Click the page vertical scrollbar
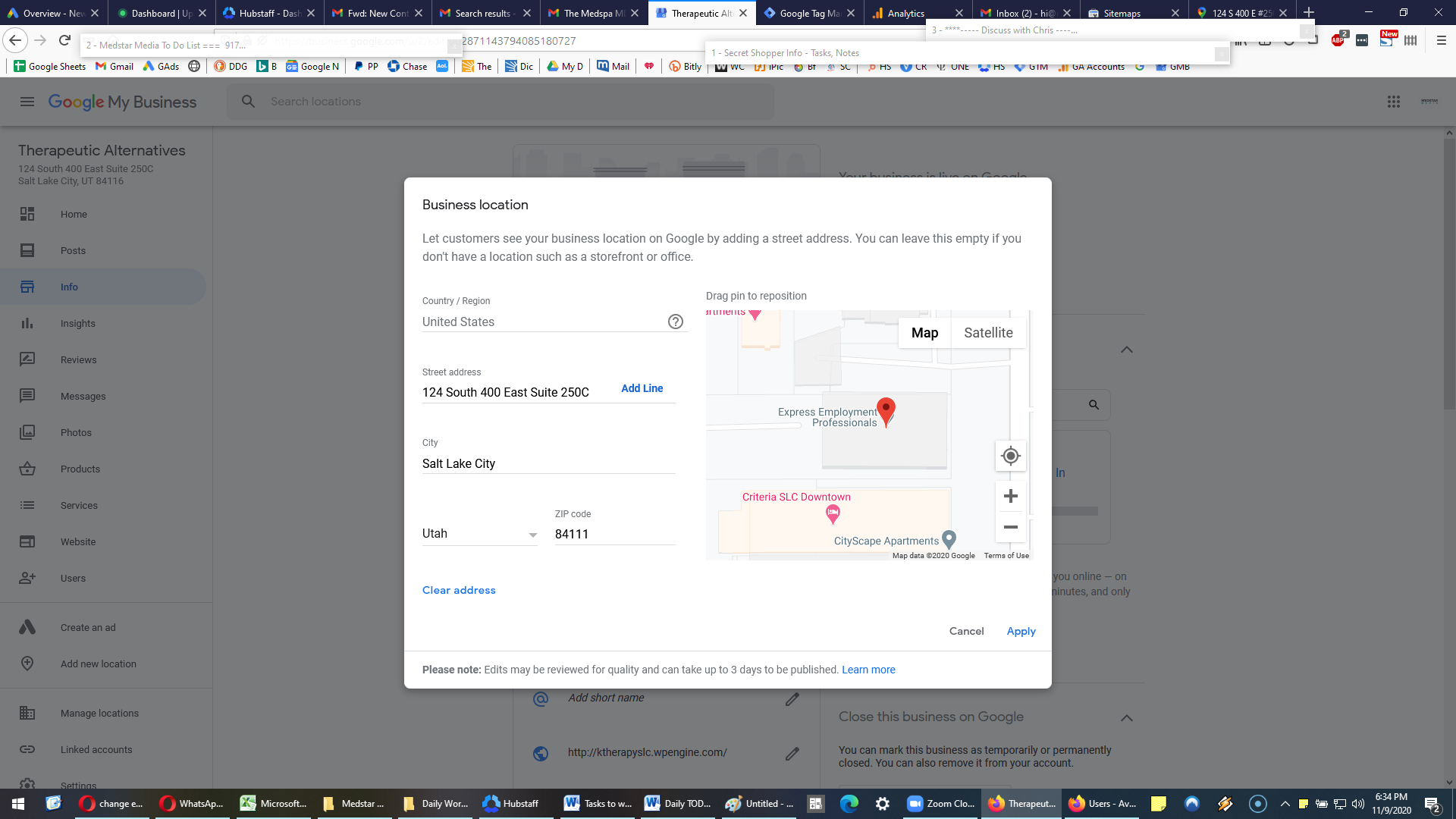Viewport: 1456px width, 819px height. pyautogui.click(x=1449, y=273)
